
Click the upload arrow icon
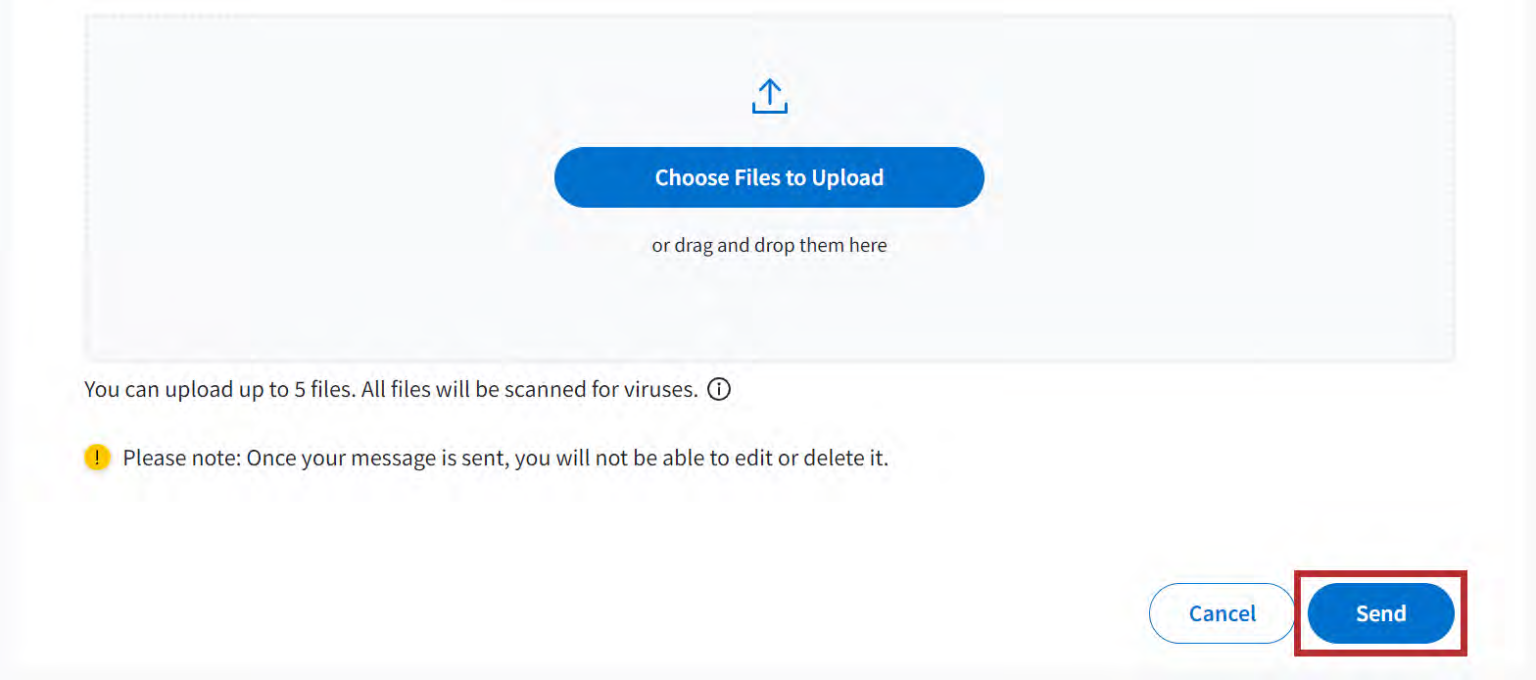pyautogui.click(x=769, y=97)
